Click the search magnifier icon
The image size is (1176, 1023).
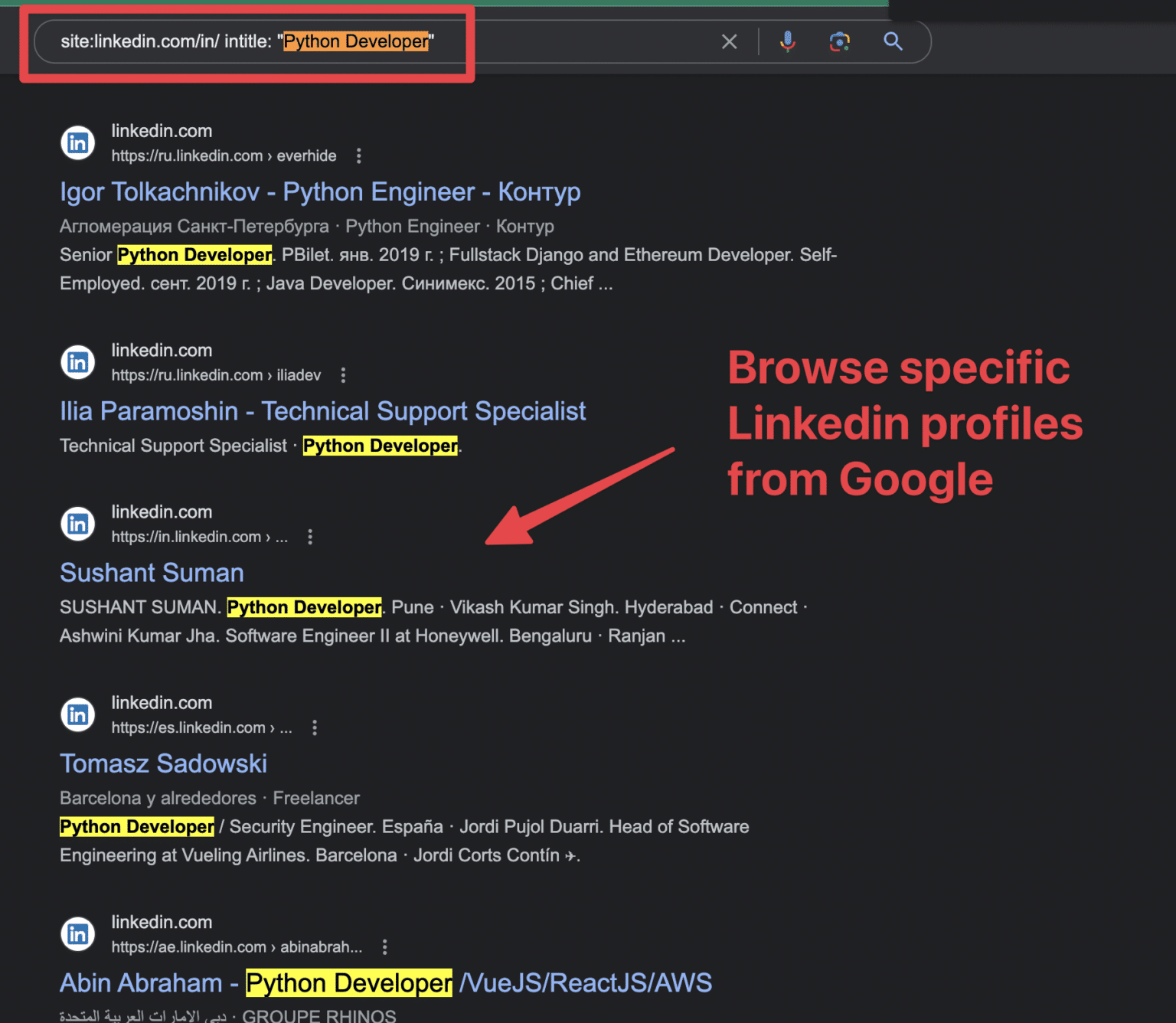pos(893,42)
